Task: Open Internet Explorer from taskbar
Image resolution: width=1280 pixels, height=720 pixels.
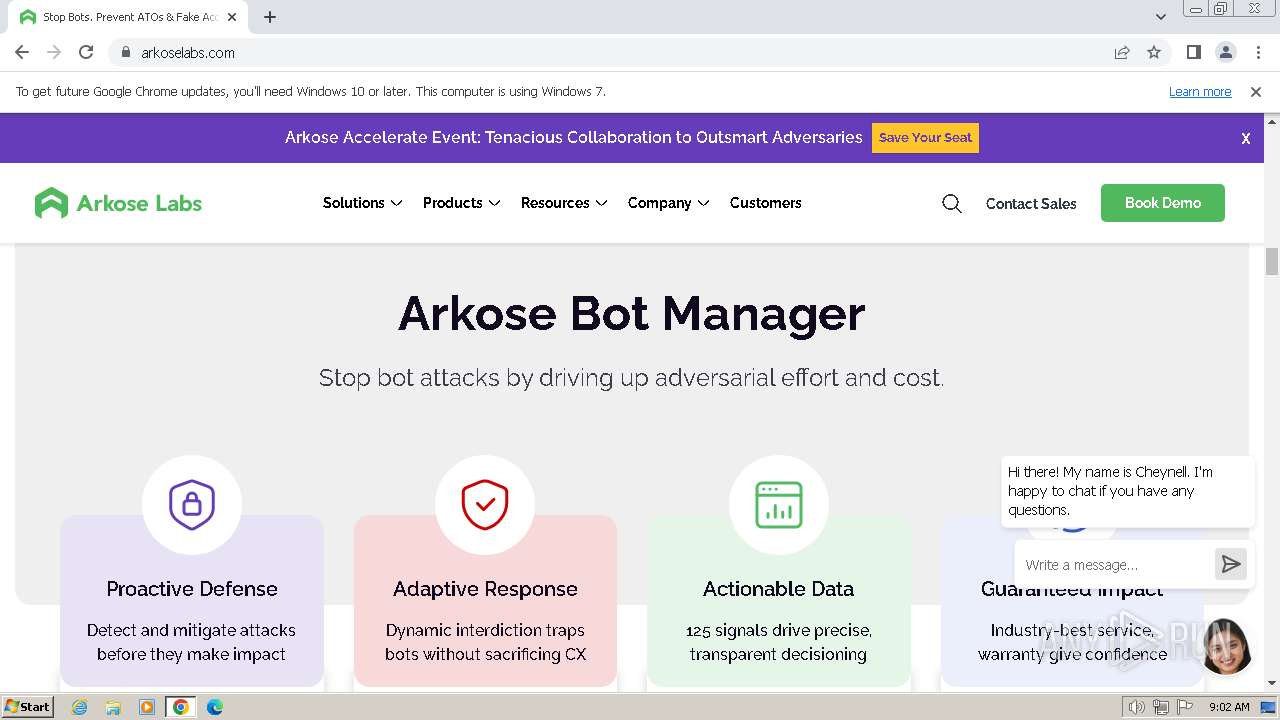Action: (80, 707)
